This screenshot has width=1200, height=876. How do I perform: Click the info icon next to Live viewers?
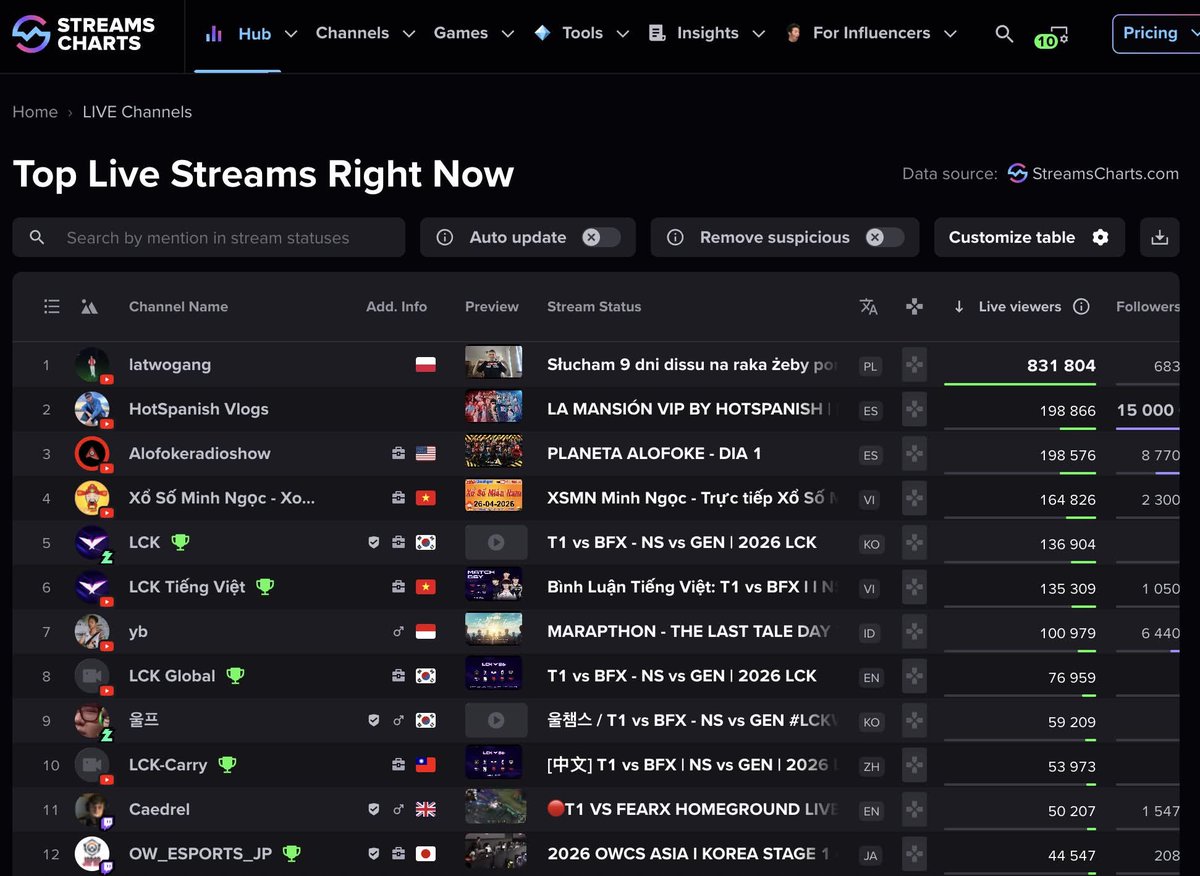1081,307
